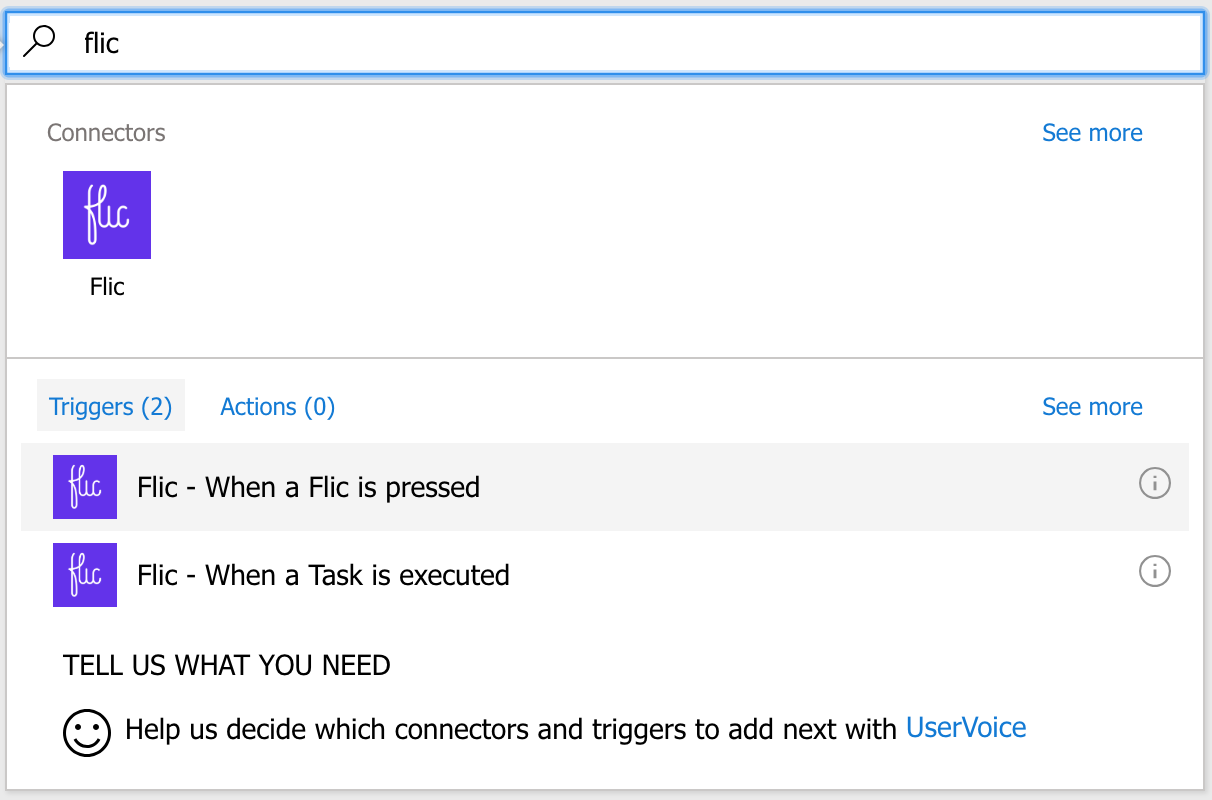Show info for 'When a Flic is pressed'
This screenshot has width=1212, height=800.
(1154, 484)
